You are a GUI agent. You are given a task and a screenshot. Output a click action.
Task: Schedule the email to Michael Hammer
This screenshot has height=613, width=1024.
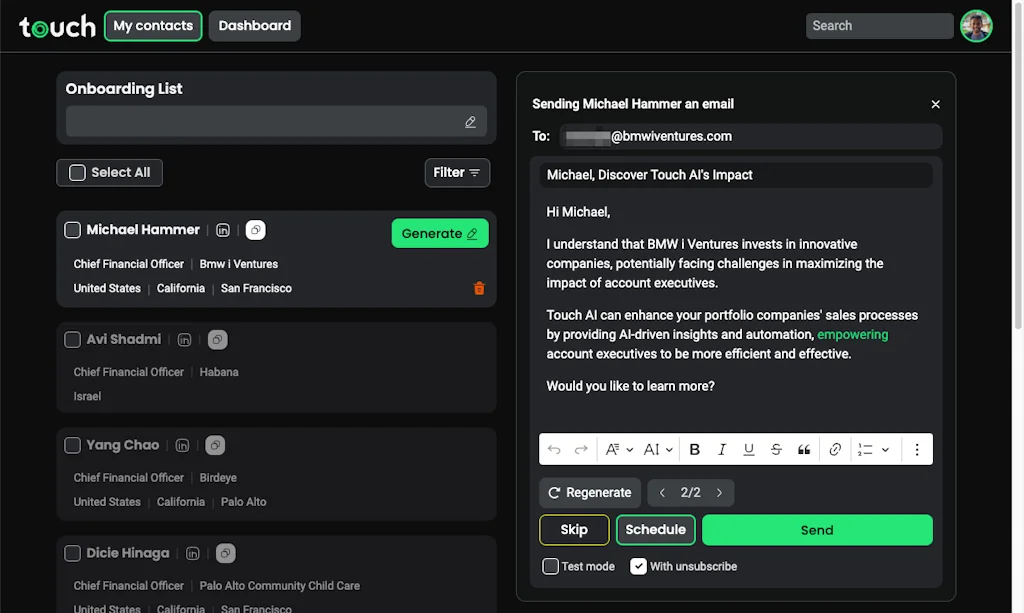(x=655, y=529)
